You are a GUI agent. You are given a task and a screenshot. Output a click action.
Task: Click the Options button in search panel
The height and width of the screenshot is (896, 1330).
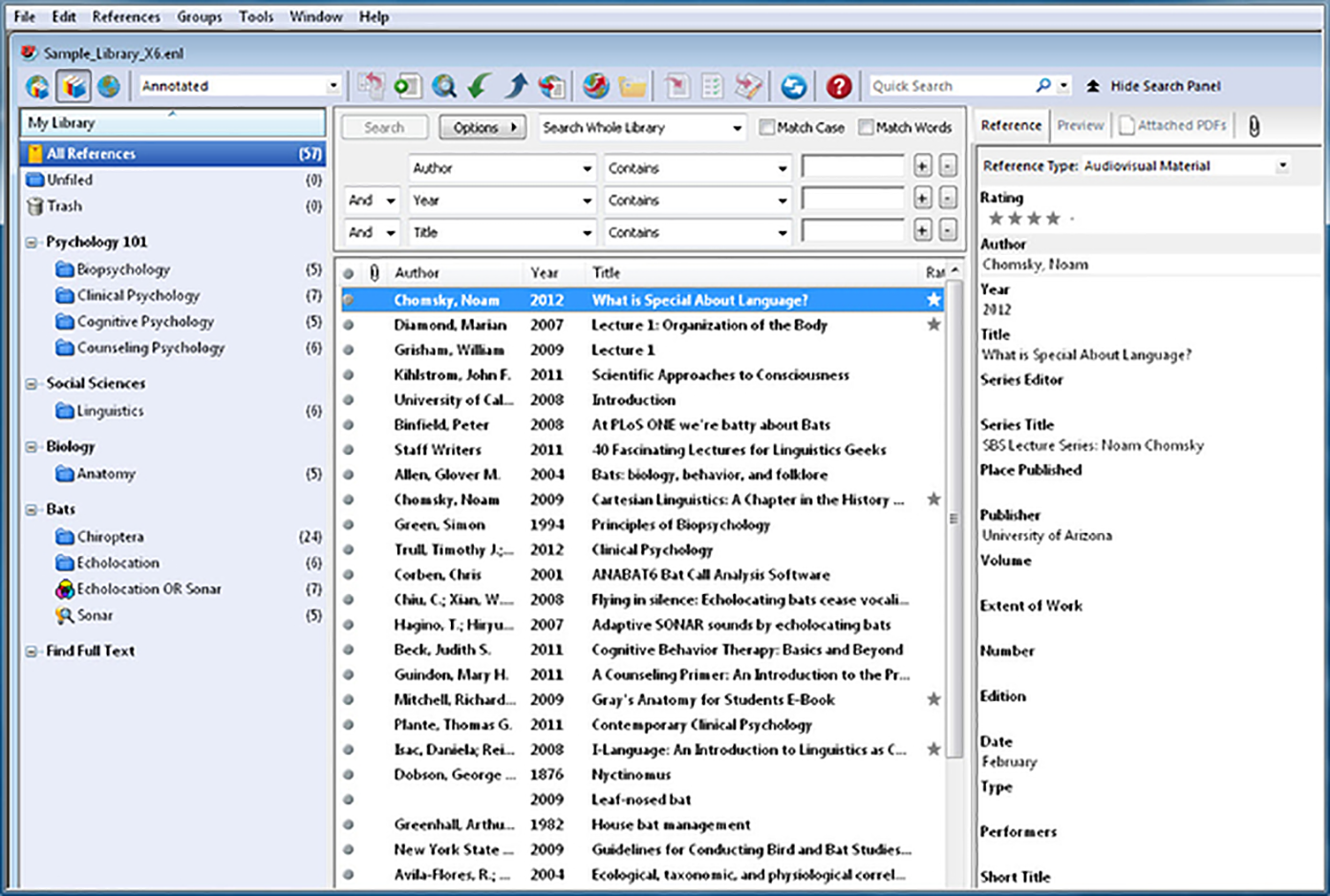click(482, 127)
